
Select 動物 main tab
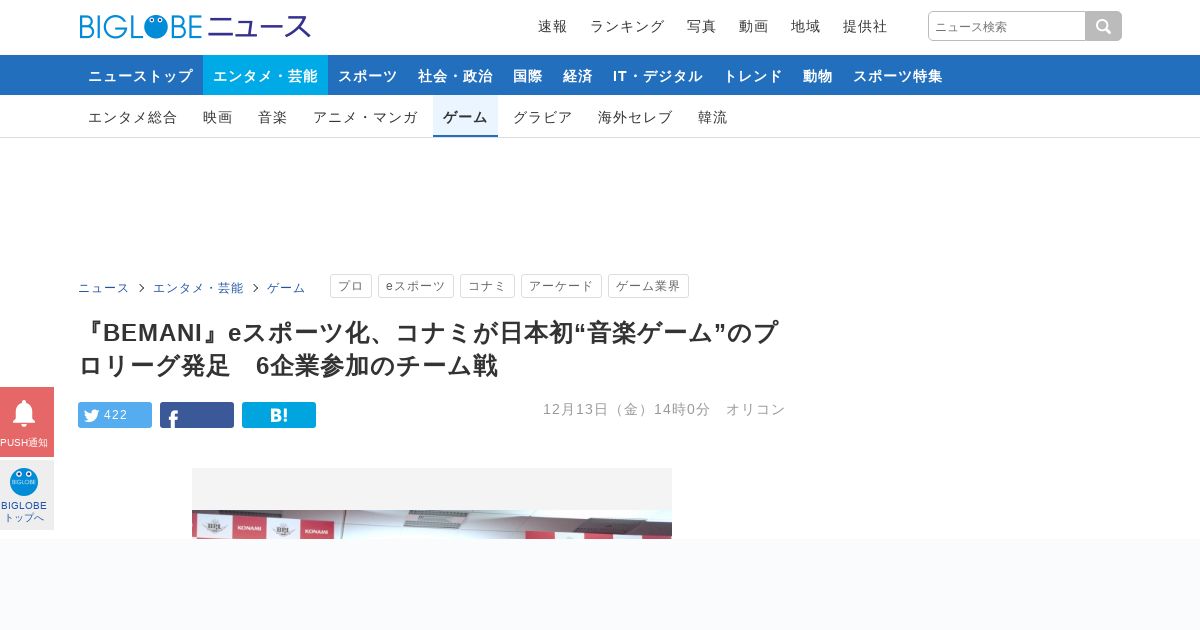click(x=817, y=75)
